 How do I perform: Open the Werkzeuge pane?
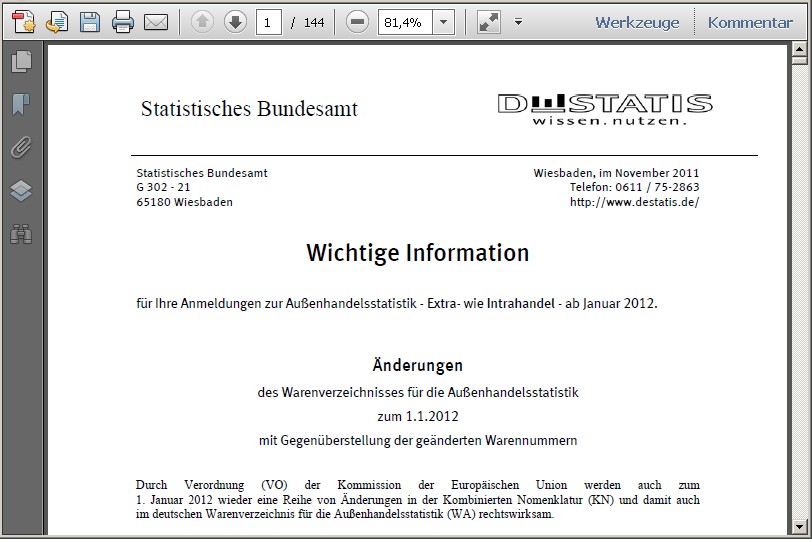pos(637,22)
